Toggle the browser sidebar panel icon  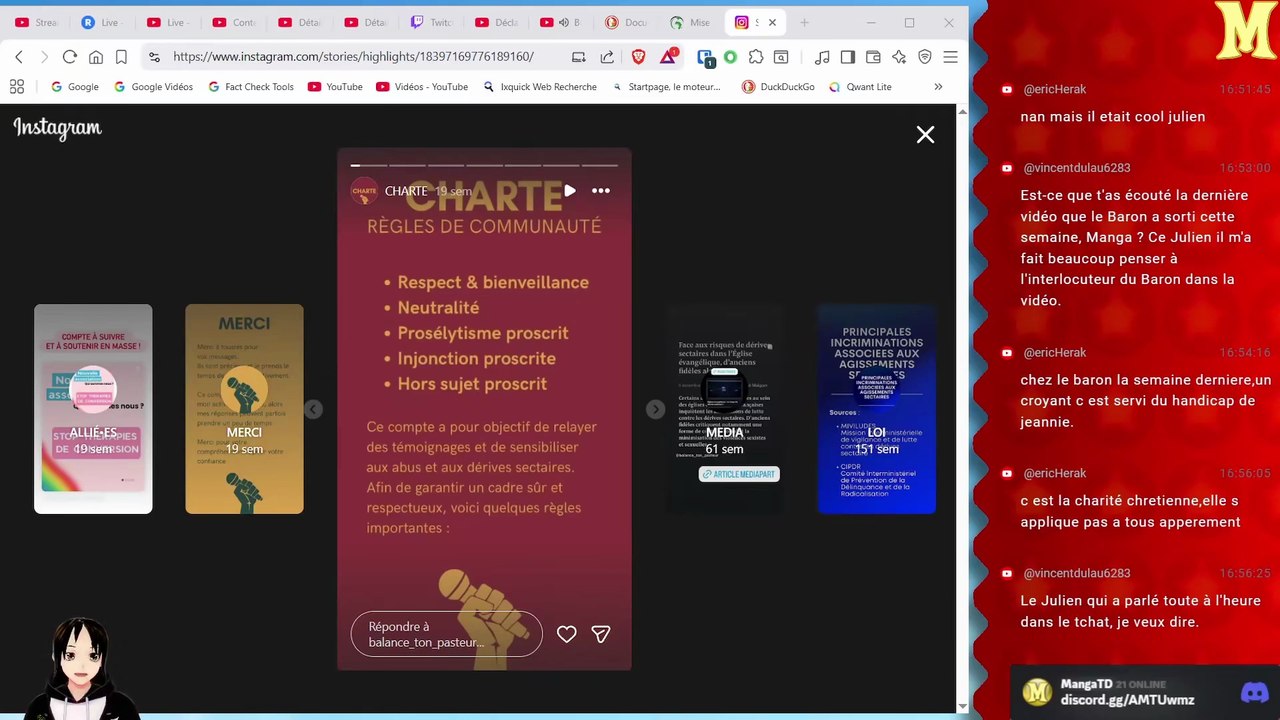(848, 57)
